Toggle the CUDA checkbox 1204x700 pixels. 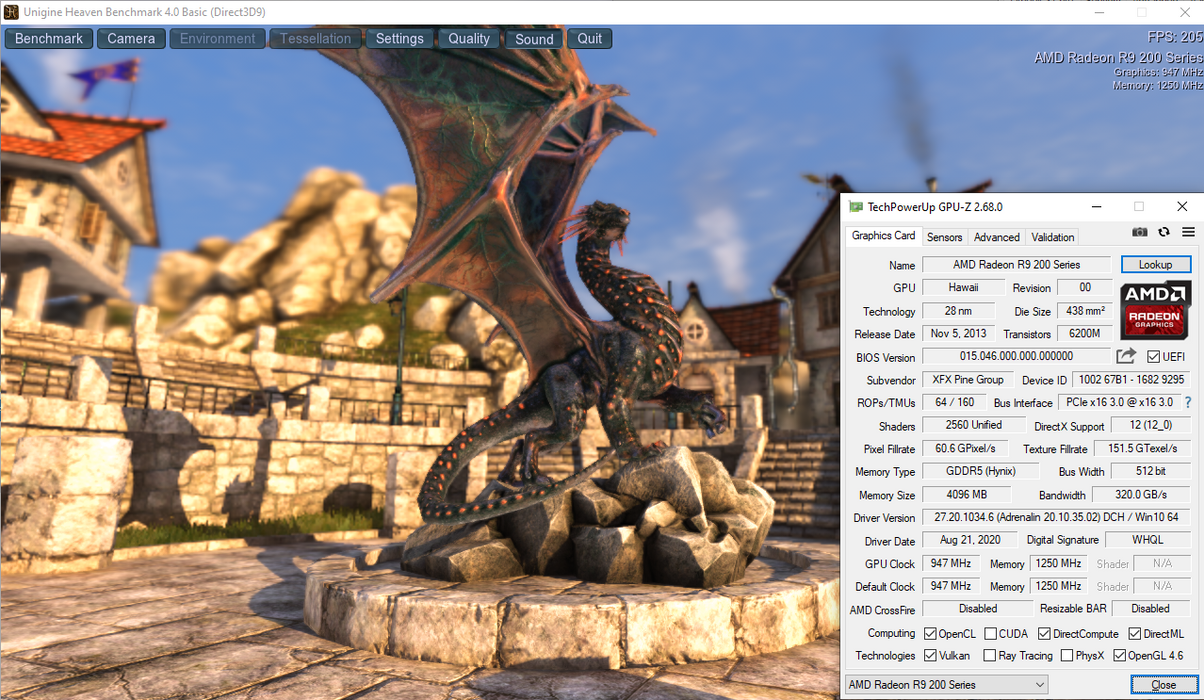(990, 634)
